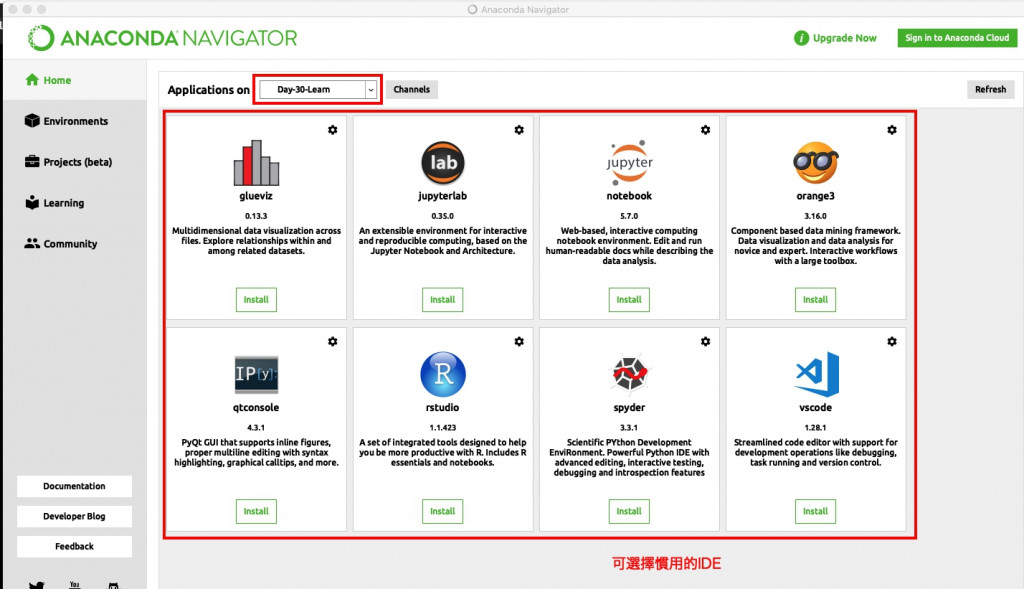Install orange3

[816, 300]
